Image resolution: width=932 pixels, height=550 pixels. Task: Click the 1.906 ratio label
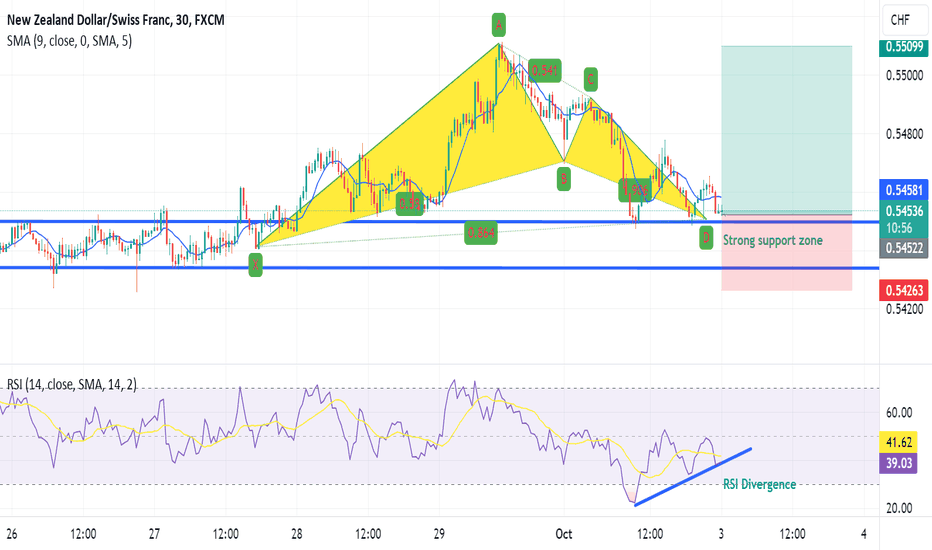[635, 190]
